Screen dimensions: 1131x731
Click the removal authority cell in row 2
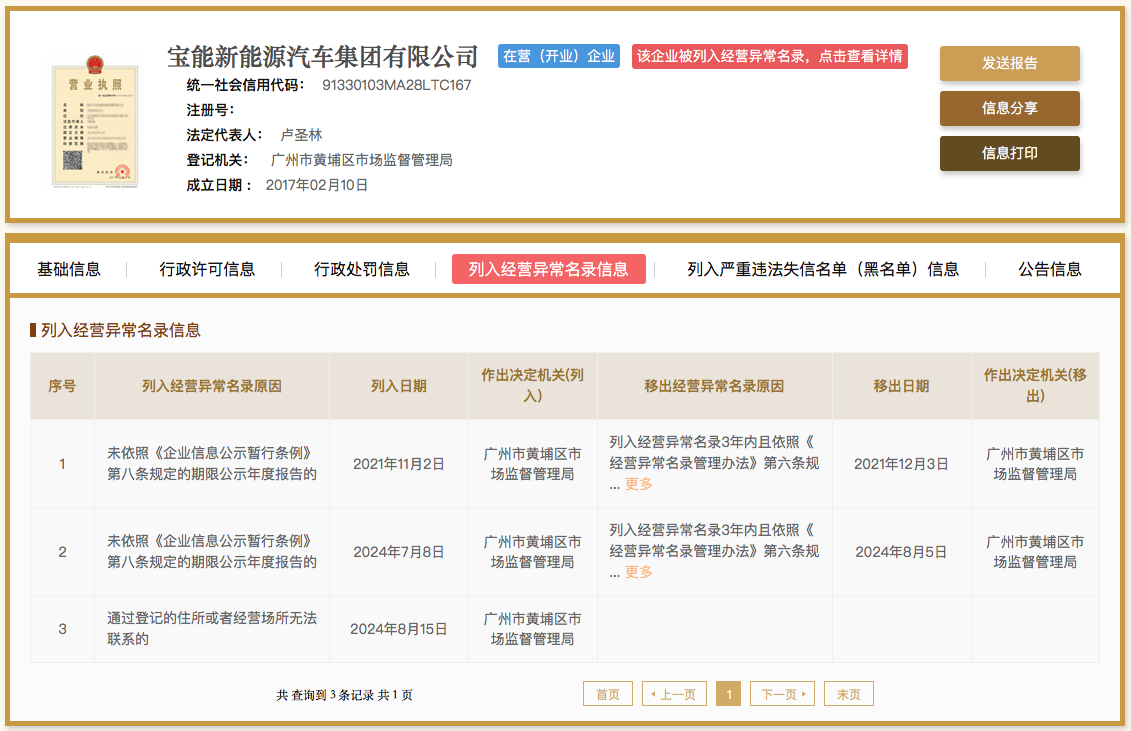[x=1035, y=551]
